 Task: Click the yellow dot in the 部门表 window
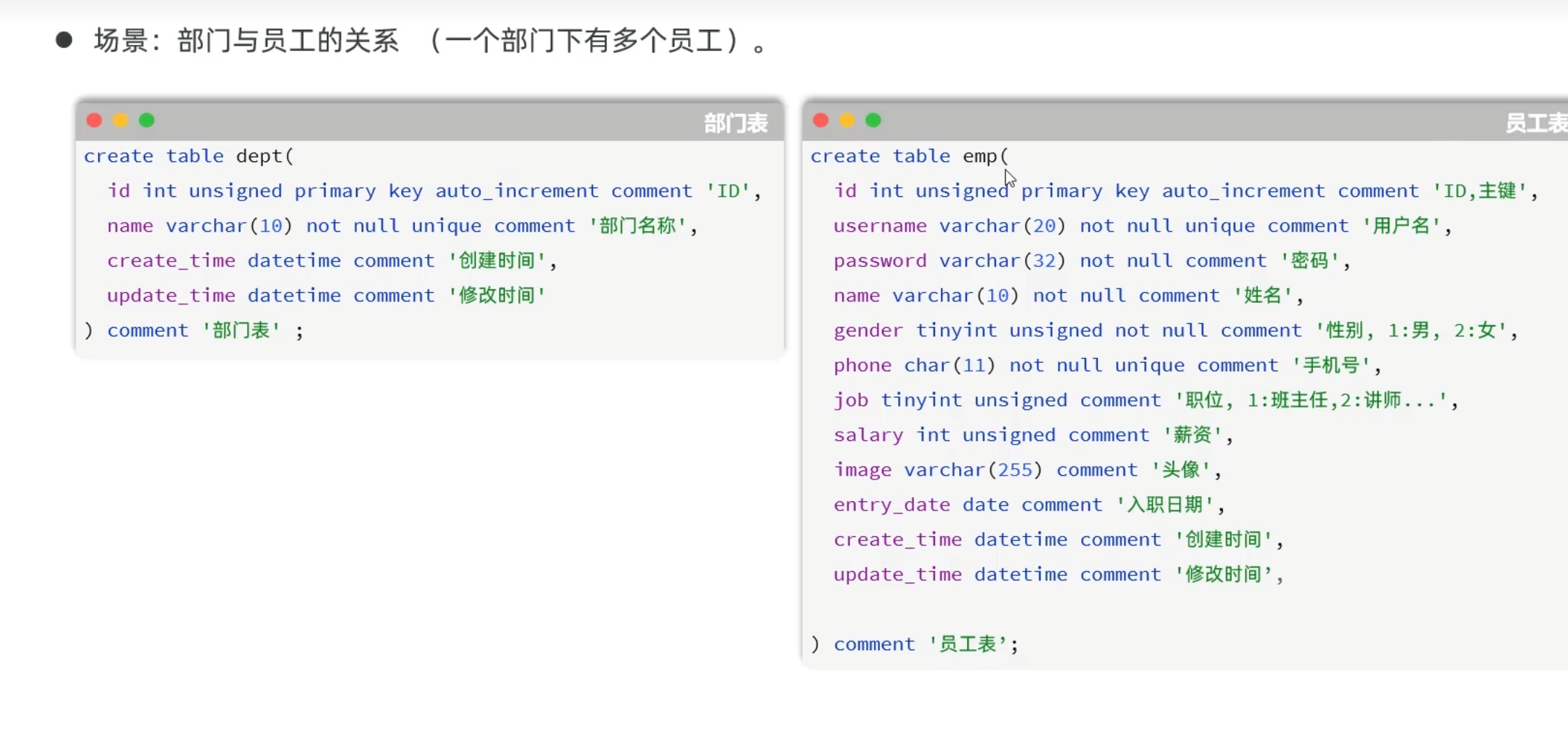click(x=121, y=121)
